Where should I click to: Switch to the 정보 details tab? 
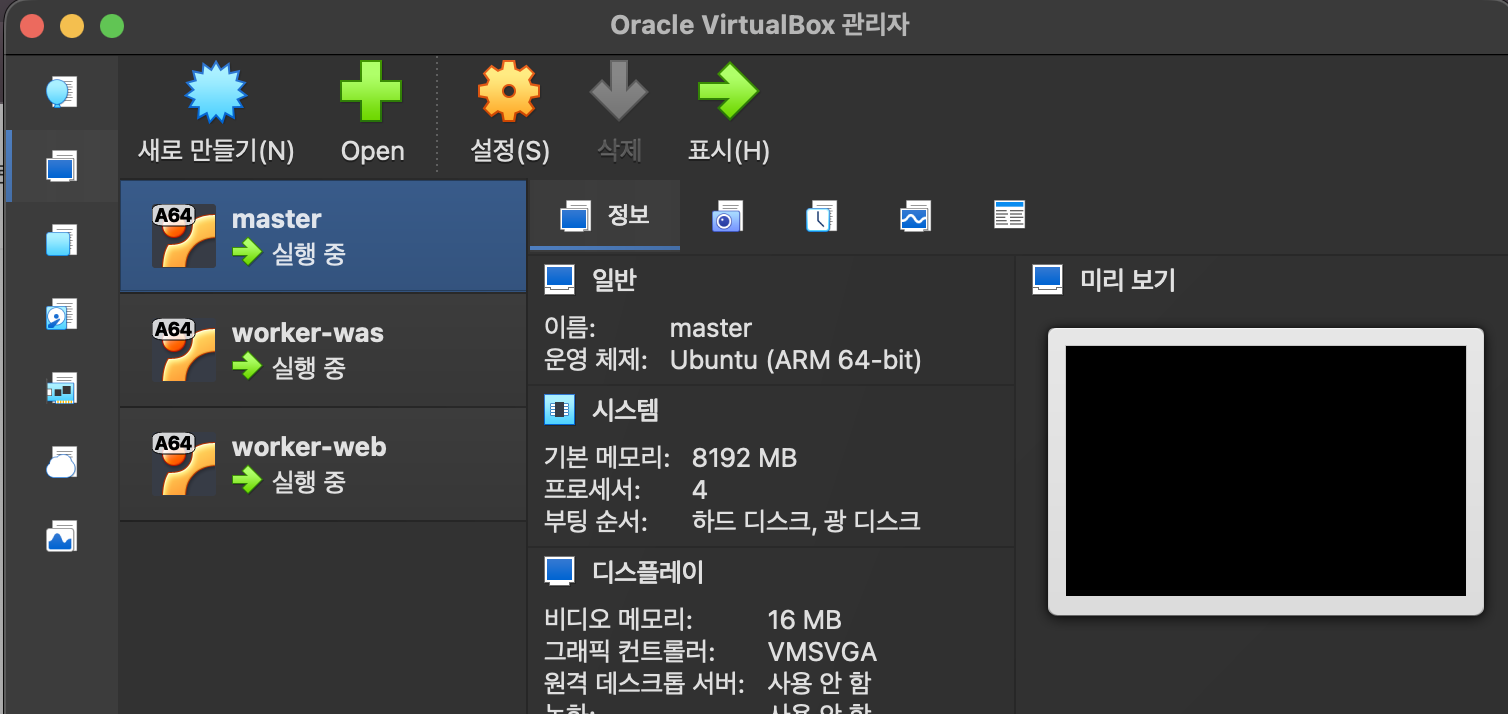tap(605, 215)
